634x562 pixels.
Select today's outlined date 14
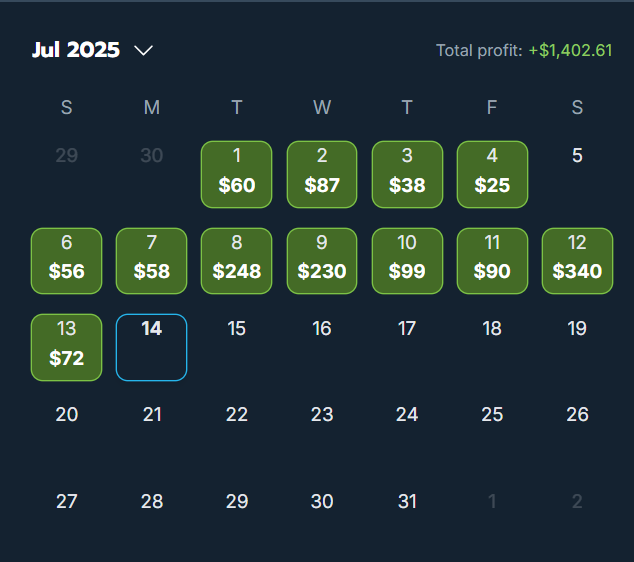152,347
